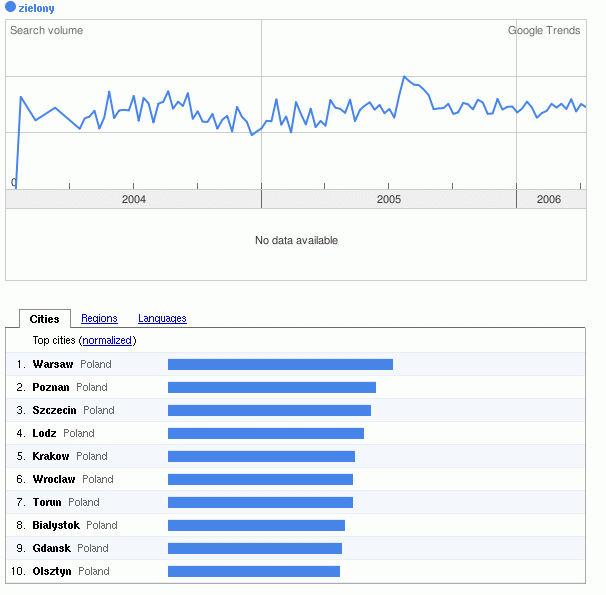Click the normalized link
This screenshot has height=595, width=606.
(x=107, y=340)
